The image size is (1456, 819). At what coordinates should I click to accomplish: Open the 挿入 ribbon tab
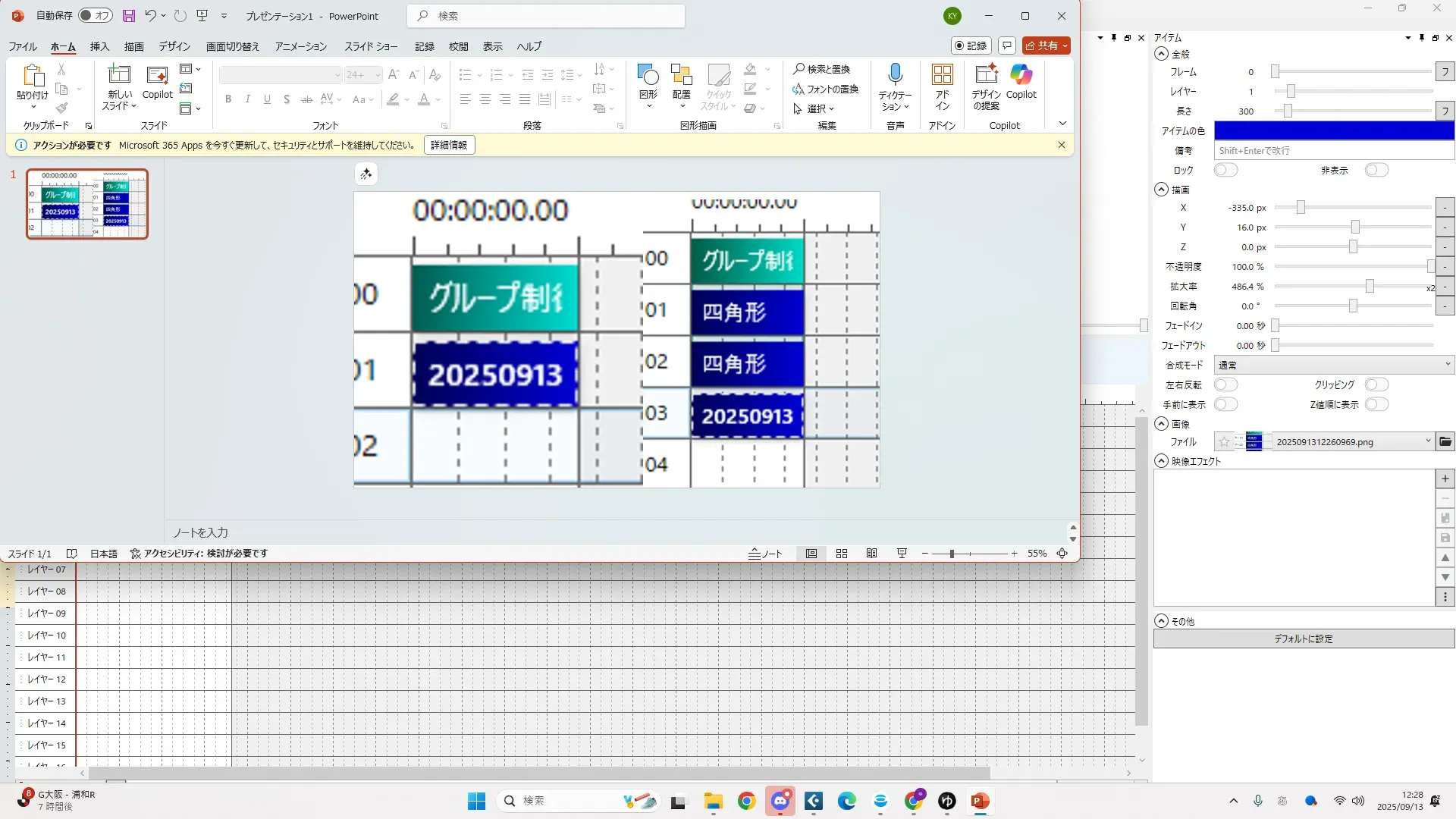[99, 46]
